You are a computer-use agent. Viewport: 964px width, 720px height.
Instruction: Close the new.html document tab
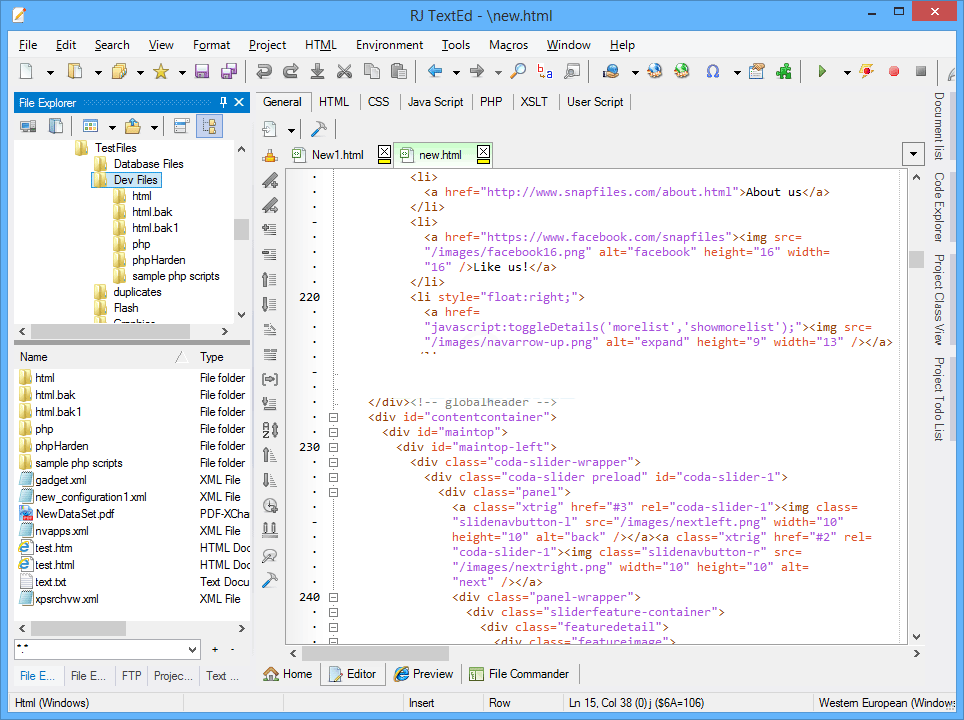(x=483, y=154)
